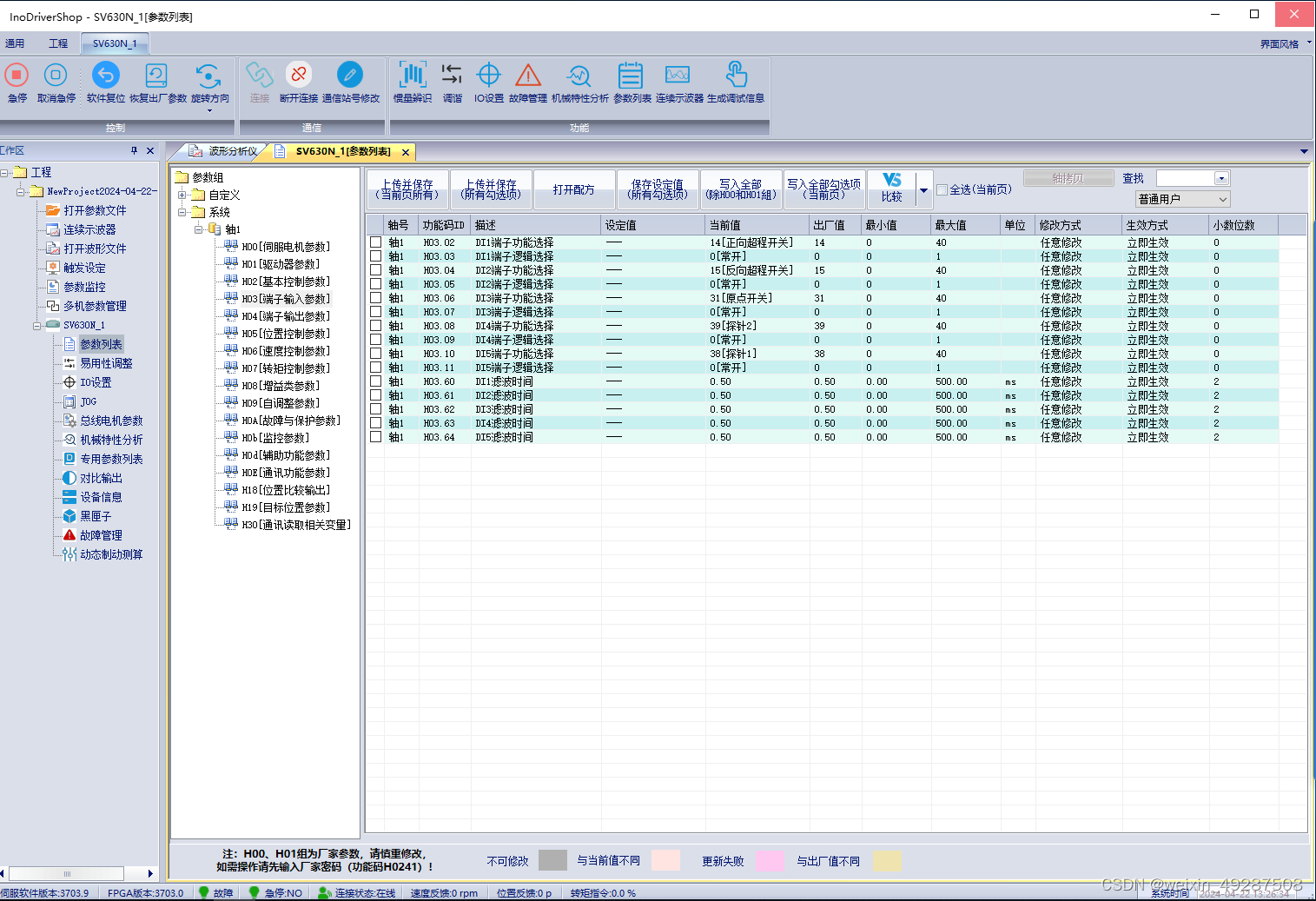This screenshot has height=901, width=1316.
Task: Open 动态制动测算 in workspace tree
Action: click(x=111, y=554)
